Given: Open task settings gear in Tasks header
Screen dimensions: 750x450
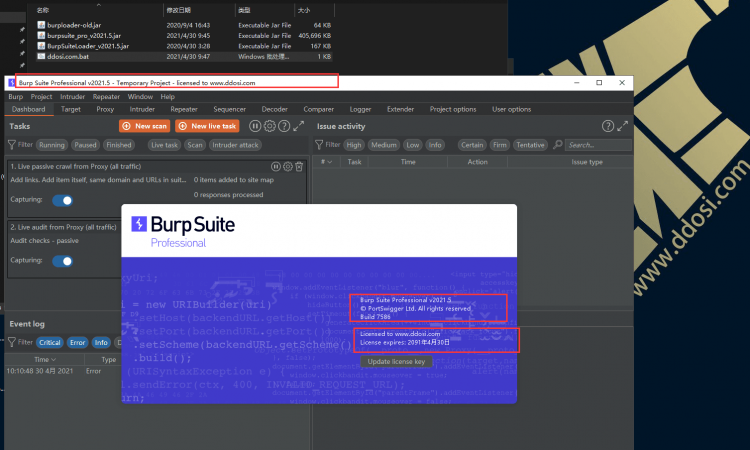Looking at the screenshot, I should click(270, 126).
